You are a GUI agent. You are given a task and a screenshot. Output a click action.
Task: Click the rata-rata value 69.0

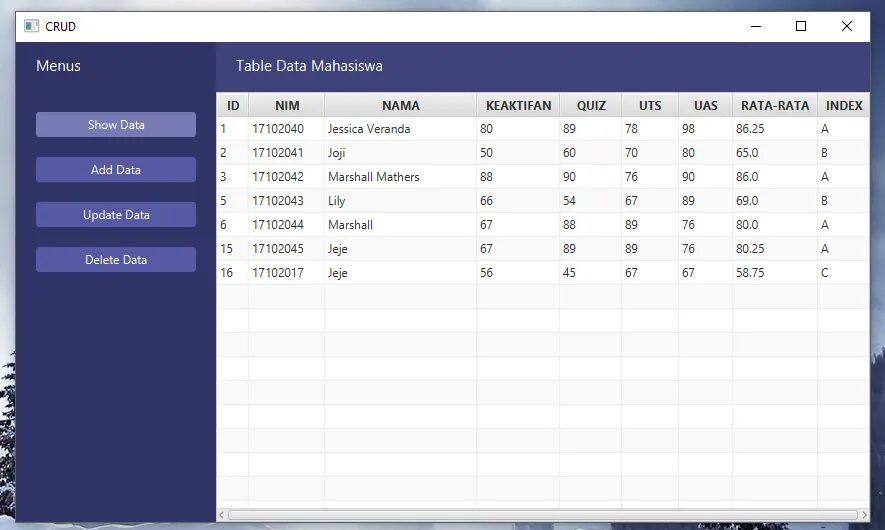[x=775, y=201]
